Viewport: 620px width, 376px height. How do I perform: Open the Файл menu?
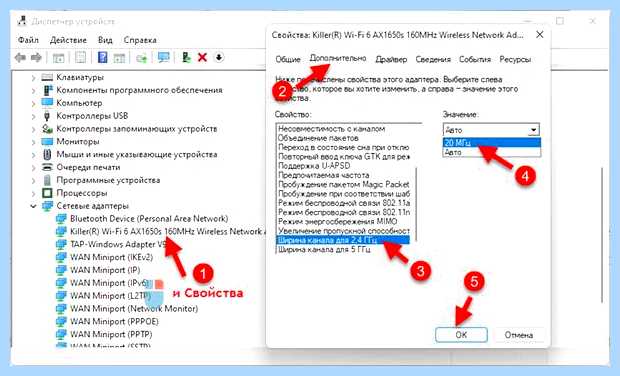coord(28,40)
